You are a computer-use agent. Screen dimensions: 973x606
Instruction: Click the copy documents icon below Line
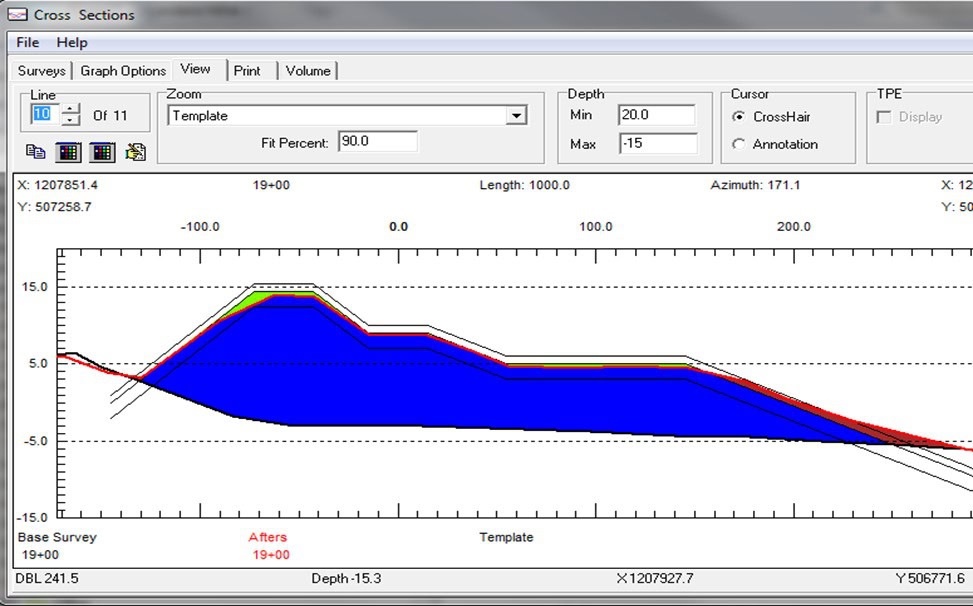[35, 151]
